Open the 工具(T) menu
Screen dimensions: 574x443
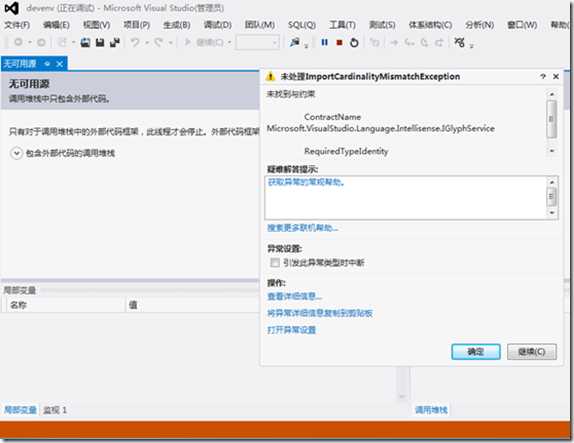point(342,25)
